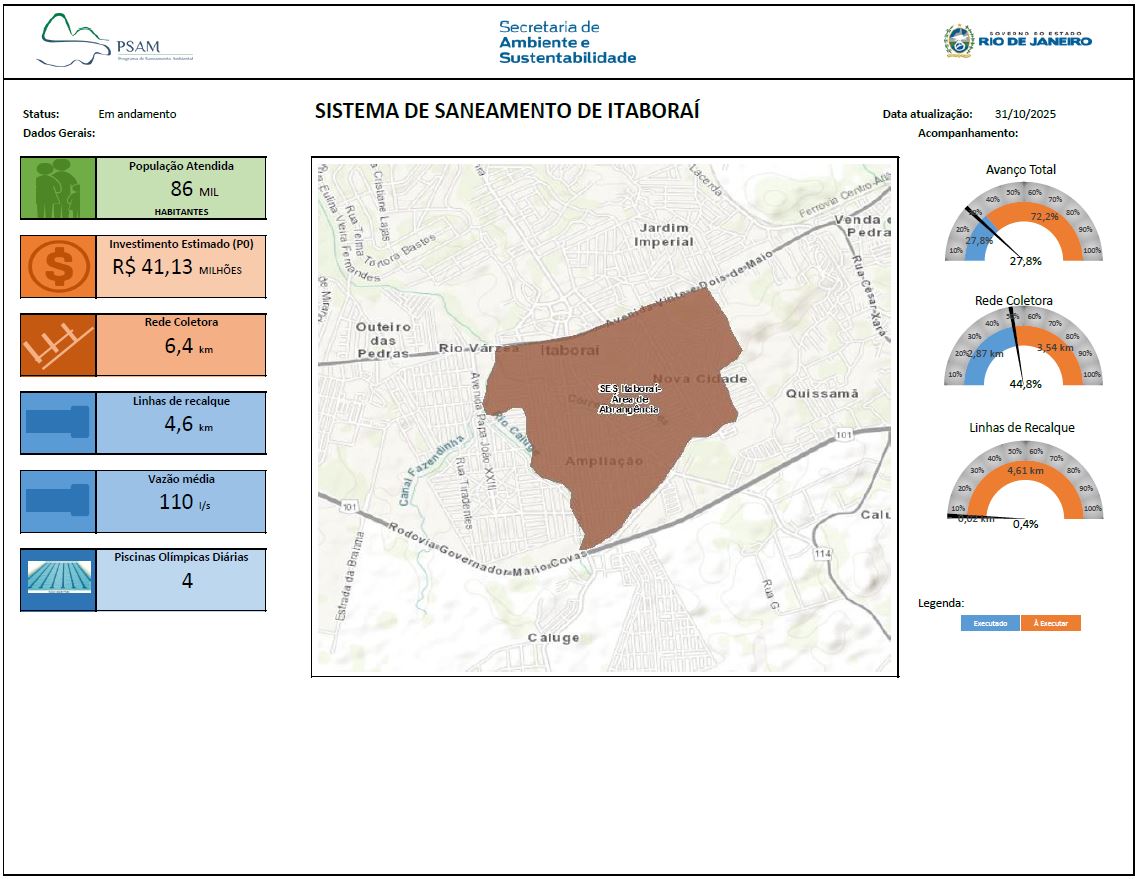Click the dollar sign investment icon

(x=58, y=267)
